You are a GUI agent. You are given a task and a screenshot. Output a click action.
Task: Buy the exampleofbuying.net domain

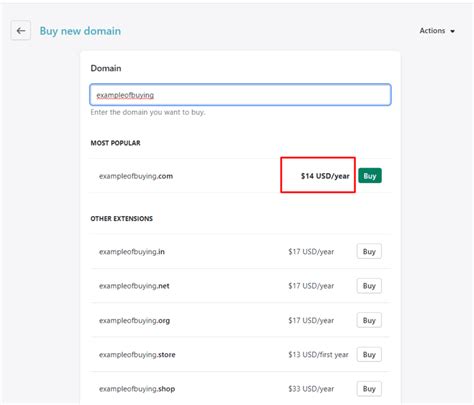pos(369,286)
